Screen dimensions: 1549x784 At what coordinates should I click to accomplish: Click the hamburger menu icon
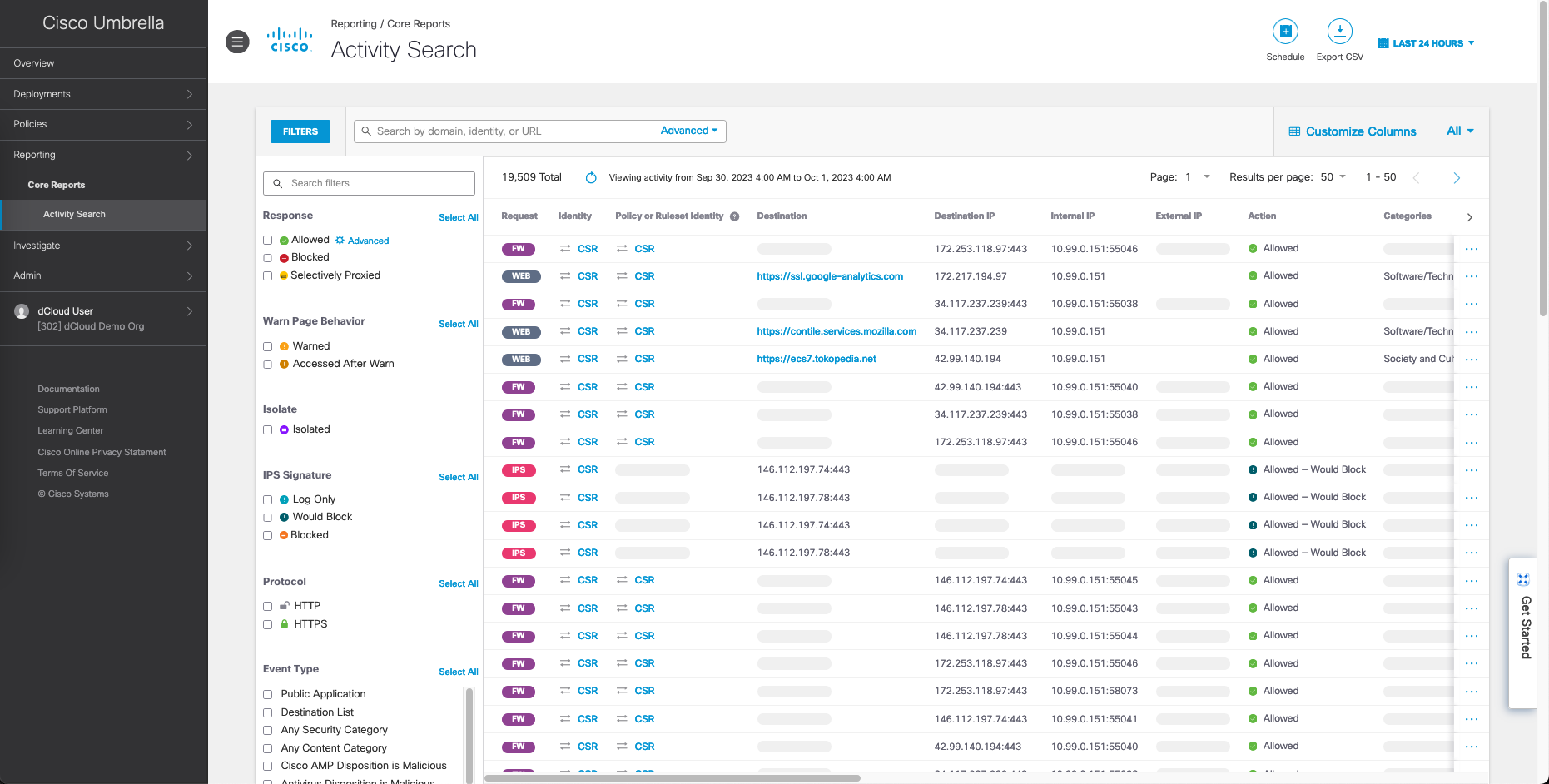[237, 42]
